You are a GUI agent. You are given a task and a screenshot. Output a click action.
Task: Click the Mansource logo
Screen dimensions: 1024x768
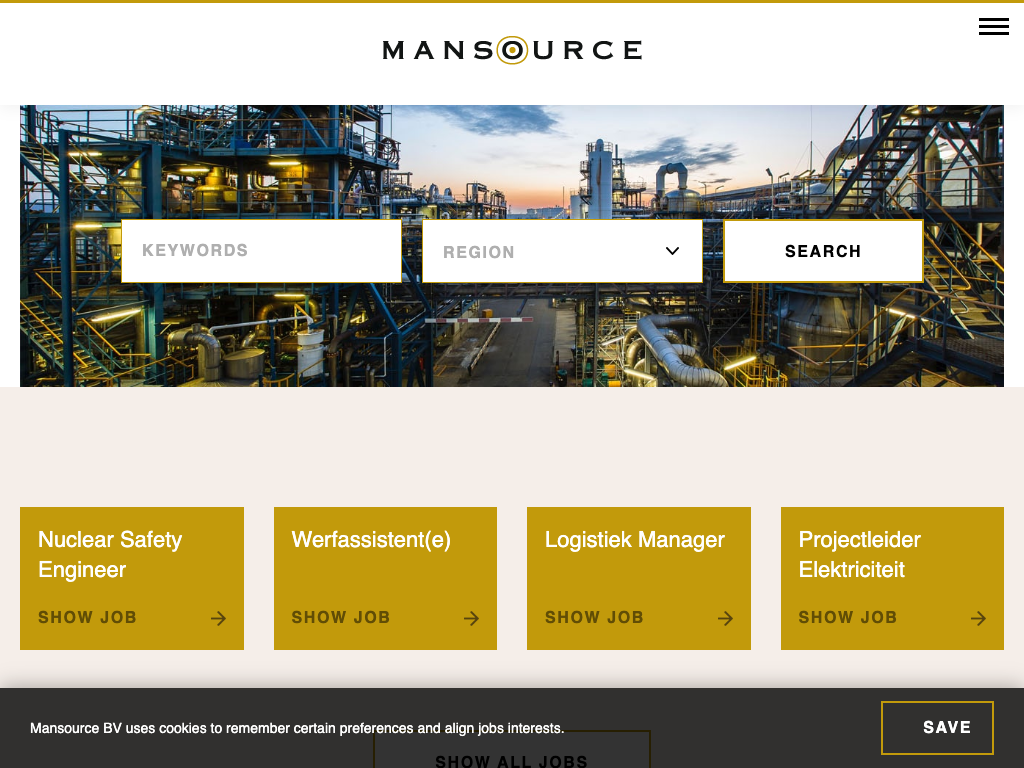click(512, 50)
